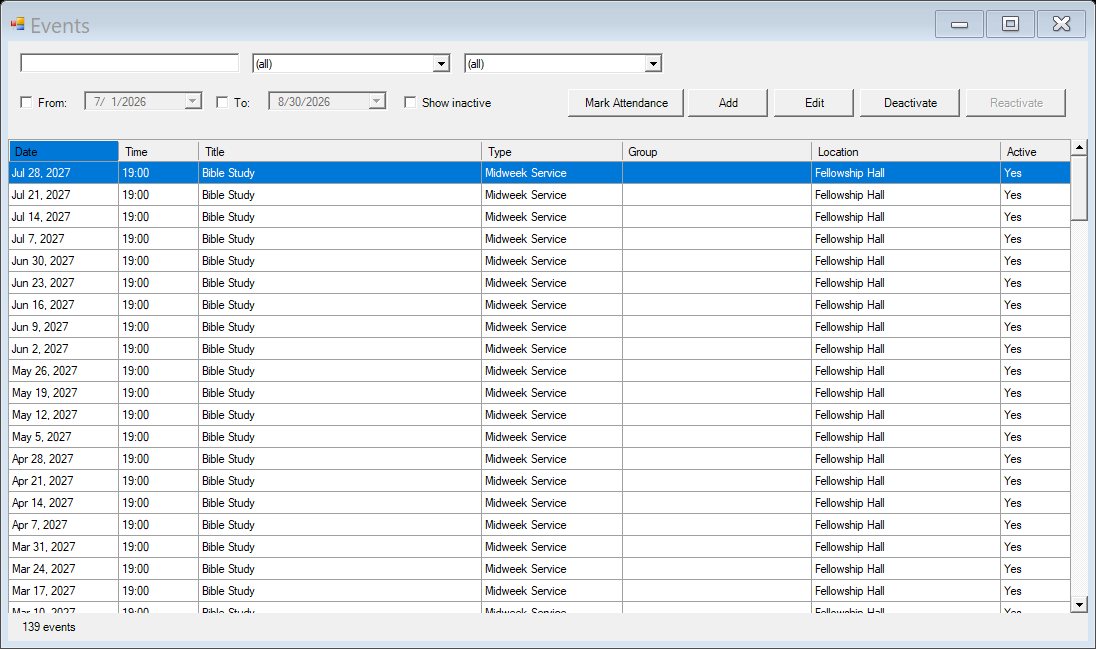This screenshot has width=1096, height=649.
Task: Select the Jun 2, 2027 event
Action: tap(539, 349)
